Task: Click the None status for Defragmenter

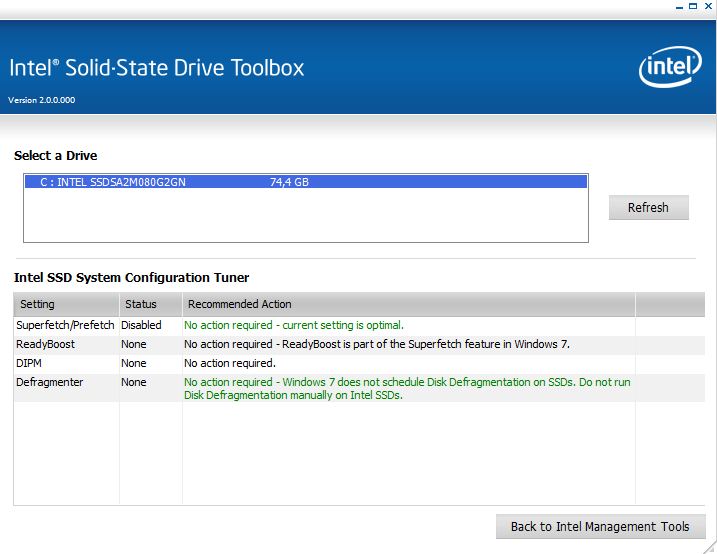Action: click(x=134, y=382)
